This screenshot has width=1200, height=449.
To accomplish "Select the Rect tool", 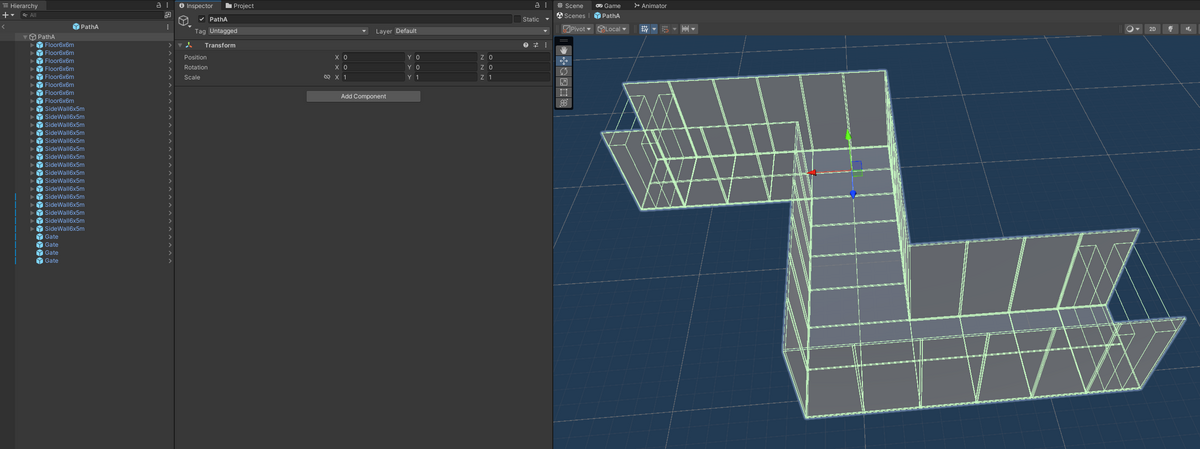I will point(564,92).
